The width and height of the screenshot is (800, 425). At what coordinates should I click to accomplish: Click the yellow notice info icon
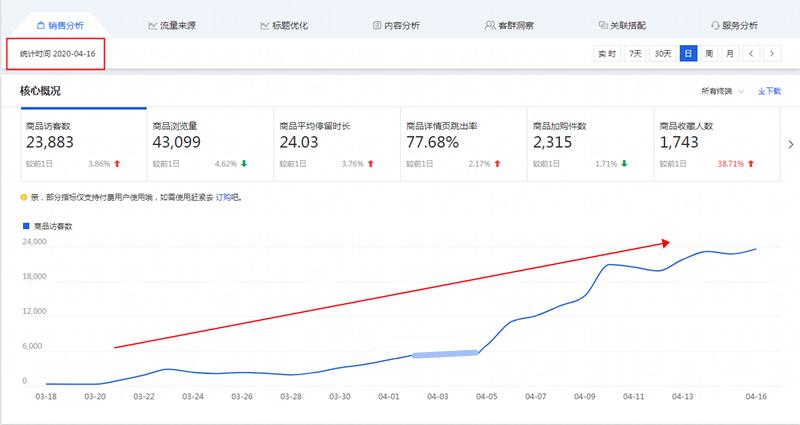click(23, 197)
